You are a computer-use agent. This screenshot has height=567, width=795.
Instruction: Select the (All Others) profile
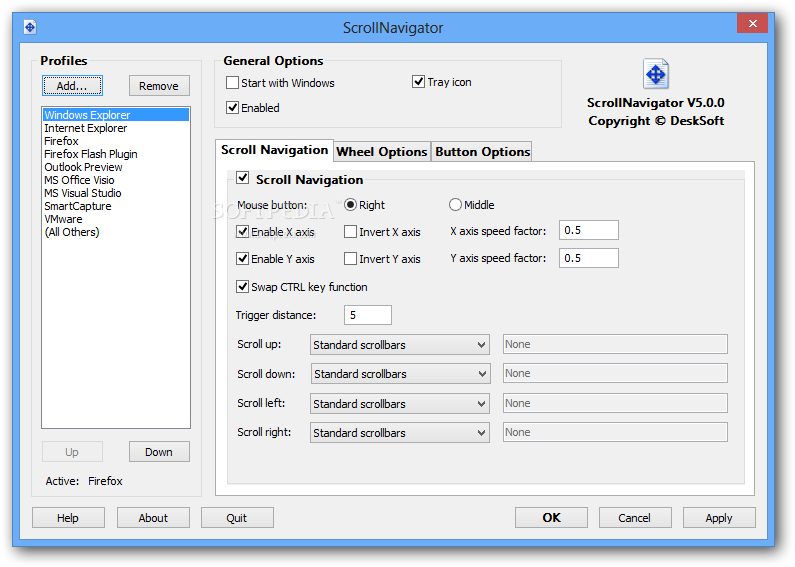(x=116, y=232)
